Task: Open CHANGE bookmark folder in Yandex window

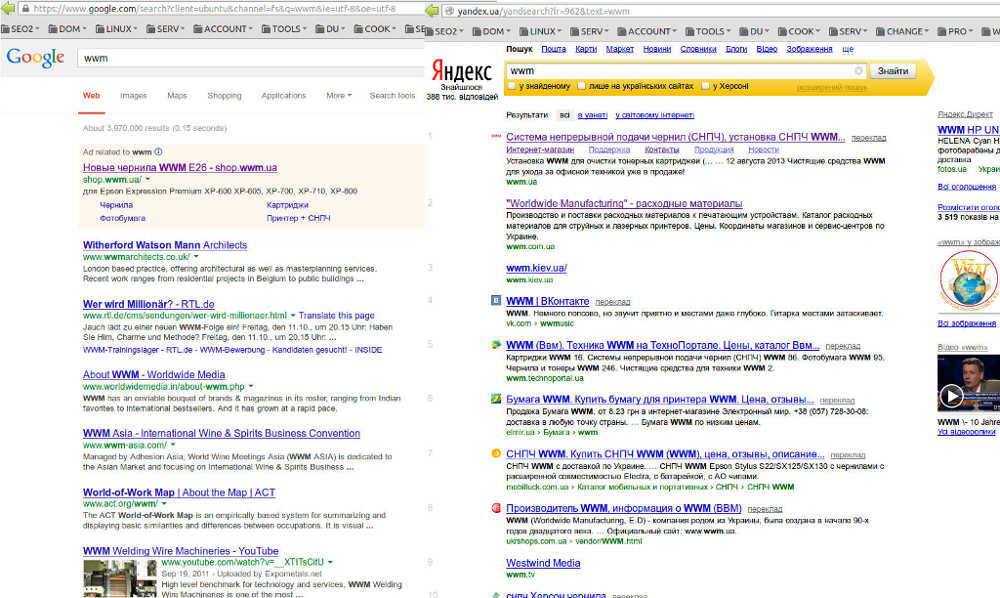Action: 902,31
